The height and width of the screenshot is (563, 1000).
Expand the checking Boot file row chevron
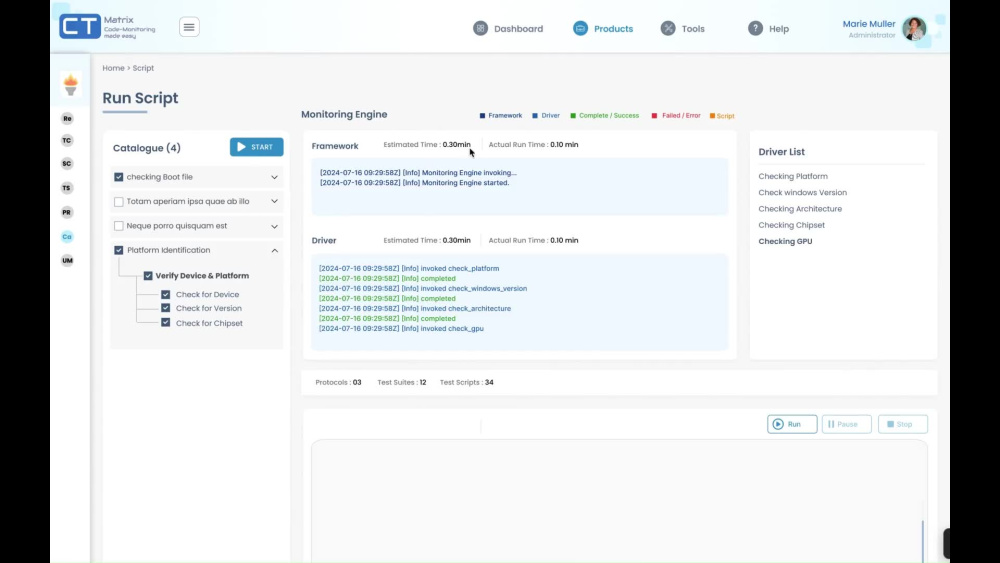[274, 177]
